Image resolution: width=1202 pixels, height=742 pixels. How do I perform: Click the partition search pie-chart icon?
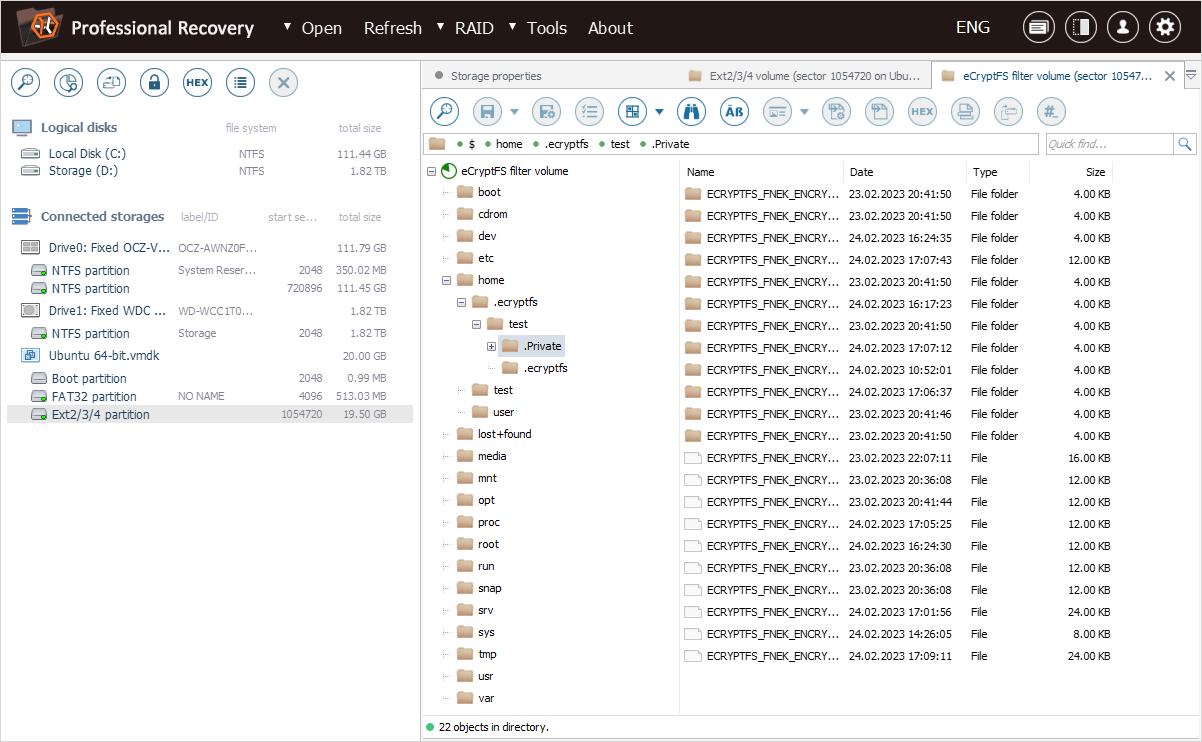click(68, 83)
